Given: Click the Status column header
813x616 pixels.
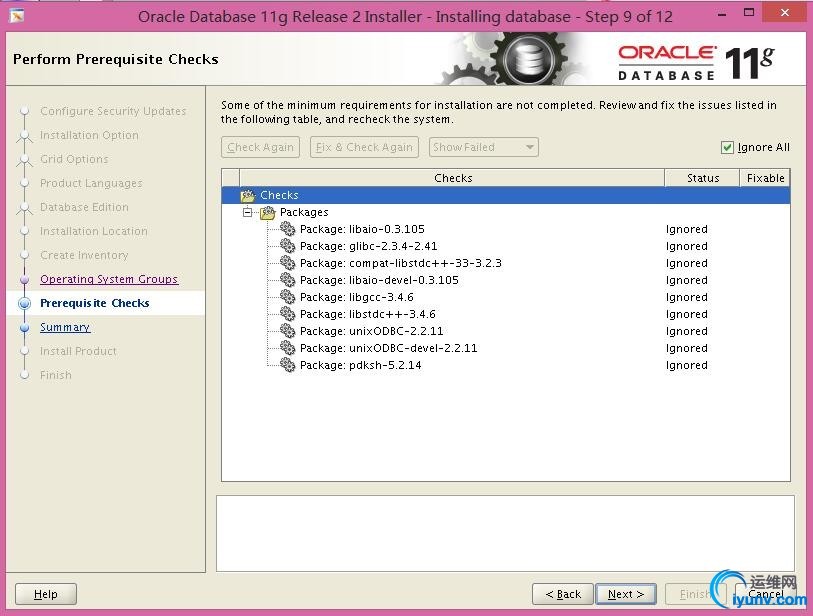Looking at the screenshot, I should (x=702, y=178).
